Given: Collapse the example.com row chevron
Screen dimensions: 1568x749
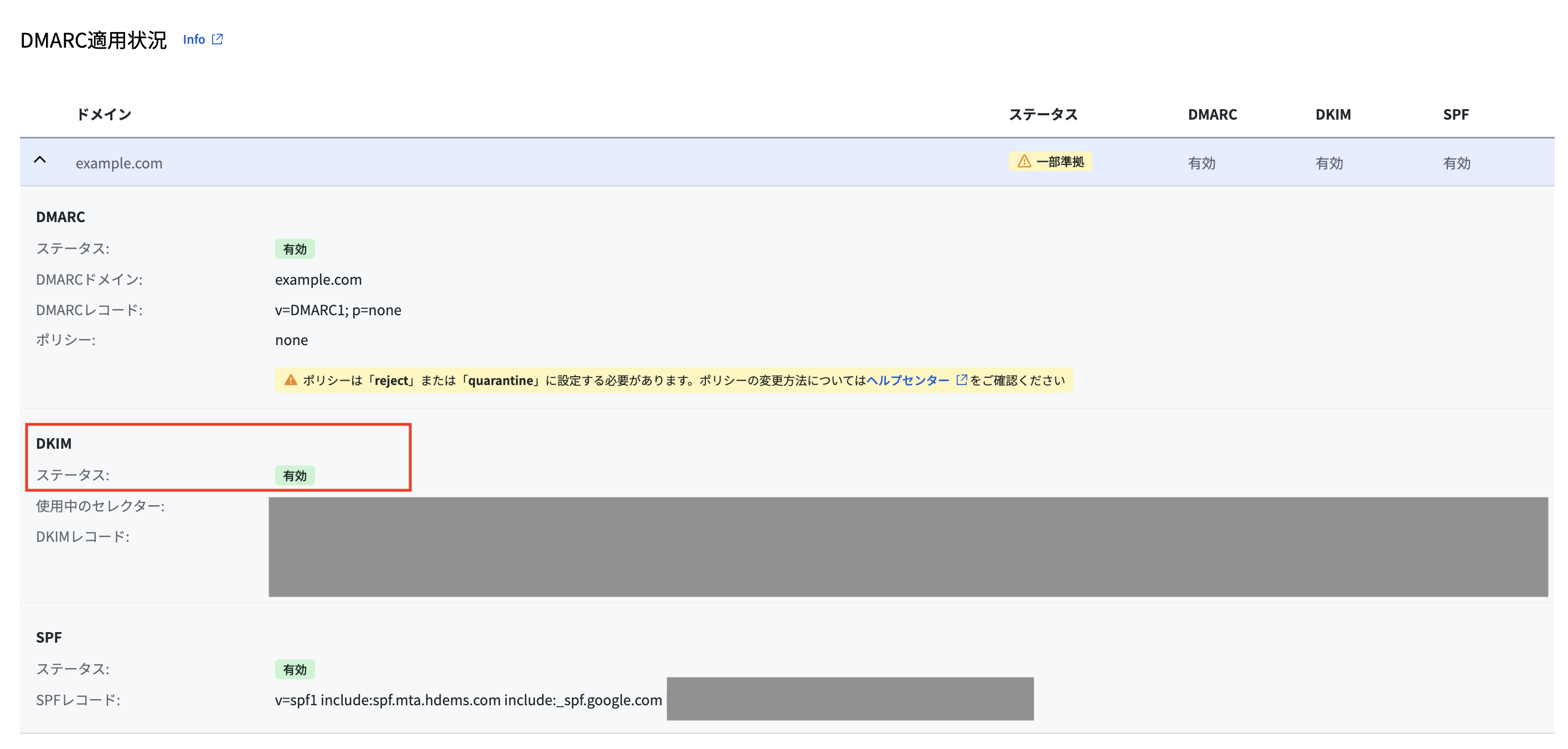Looking at the screenshot, I should click(x=40, y=160).
